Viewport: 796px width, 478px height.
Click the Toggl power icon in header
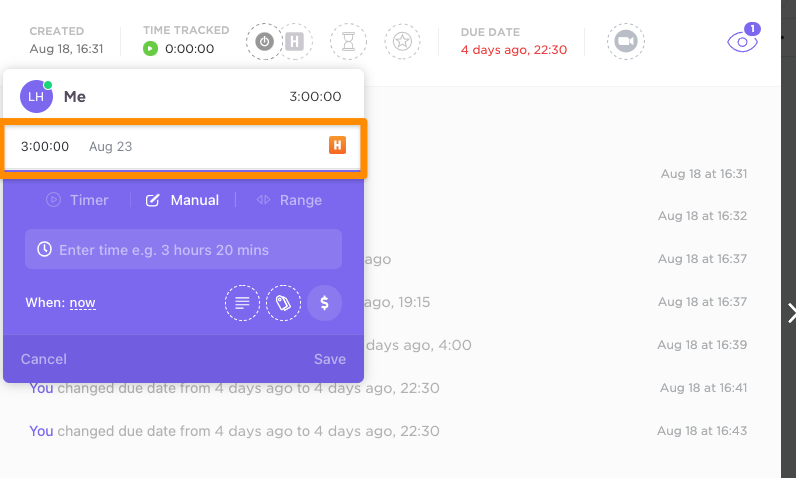pos(264,42)
